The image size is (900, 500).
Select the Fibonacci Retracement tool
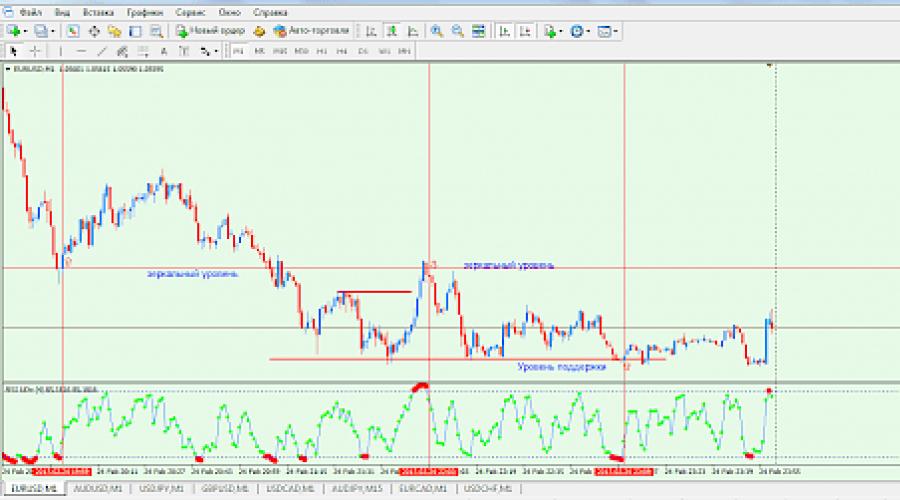pos(142,51)
